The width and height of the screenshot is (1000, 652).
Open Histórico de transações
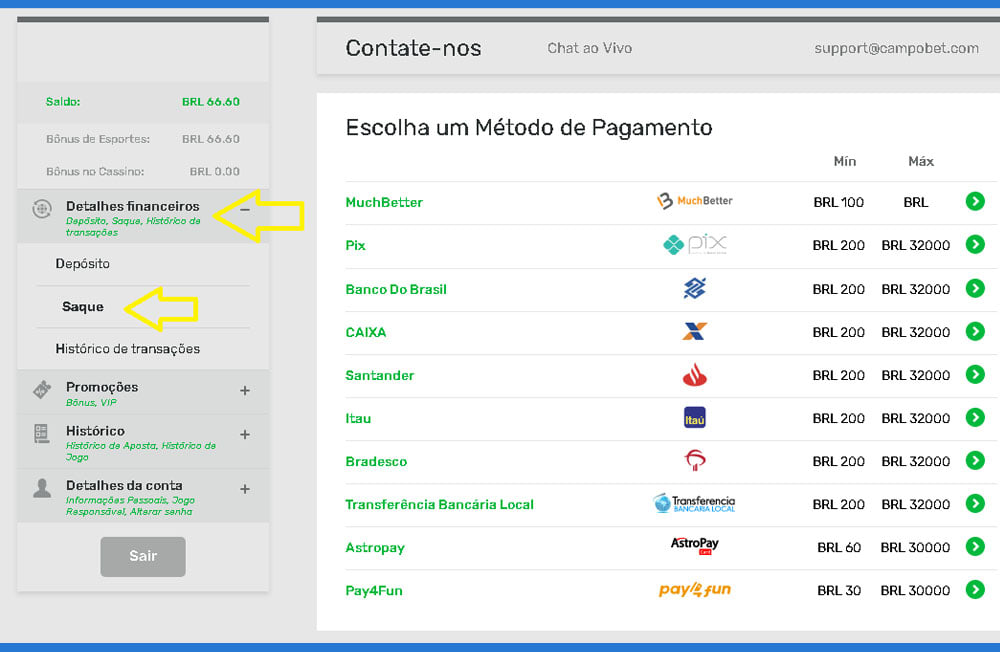point(128,349)
